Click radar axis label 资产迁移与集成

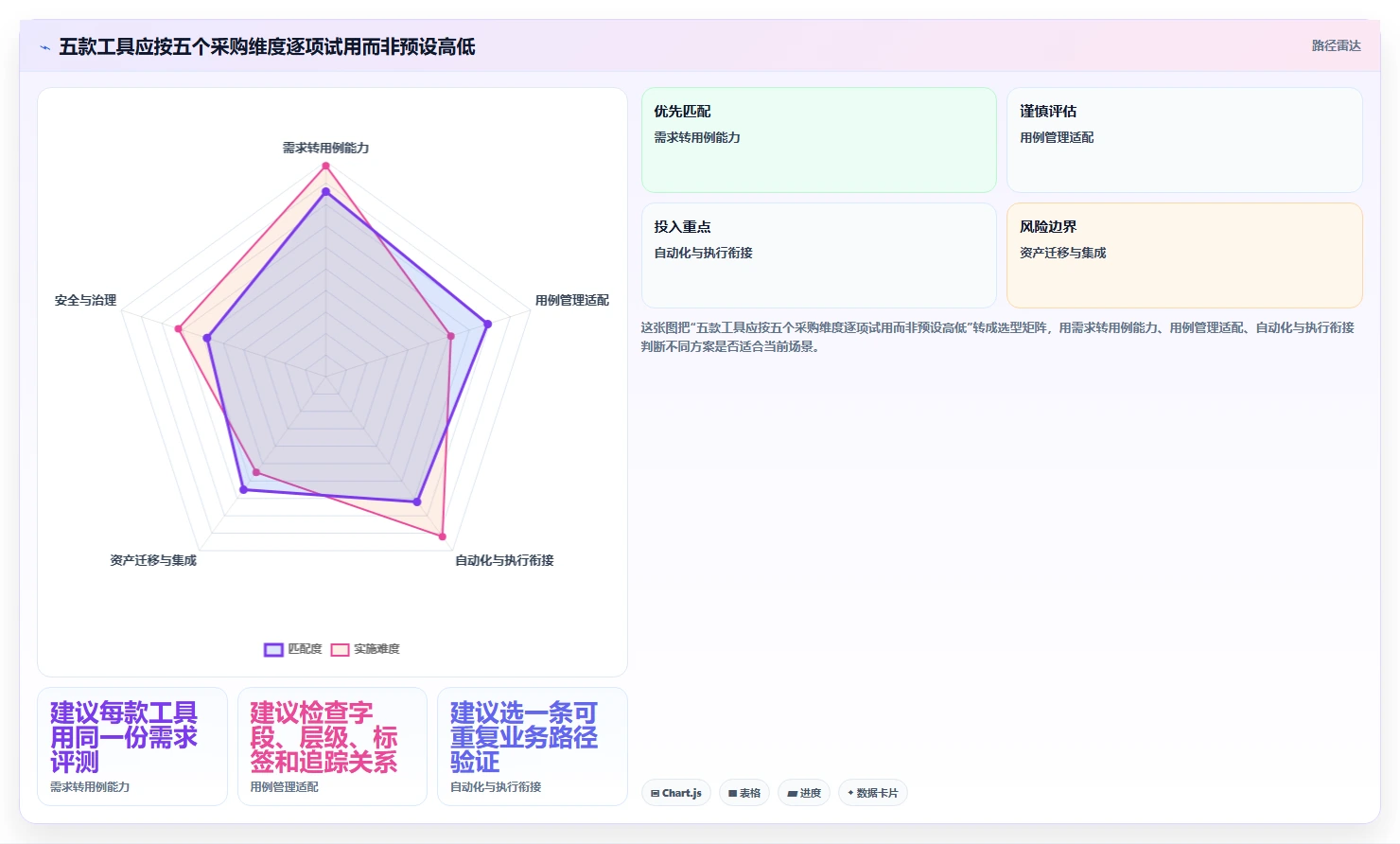click(x=153, y=560)
